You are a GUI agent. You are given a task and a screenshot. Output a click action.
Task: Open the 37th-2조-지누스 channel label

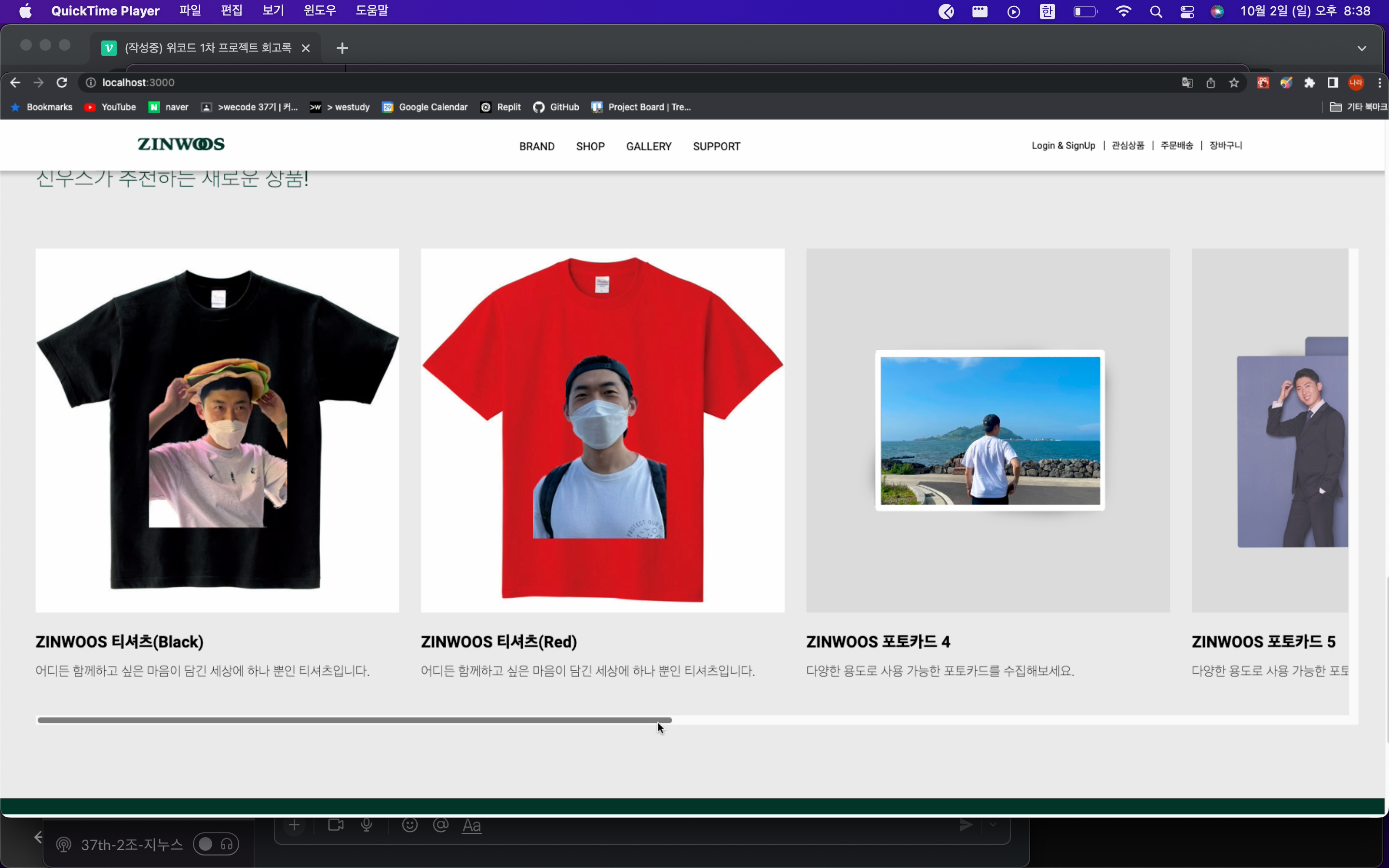[132, 844]
